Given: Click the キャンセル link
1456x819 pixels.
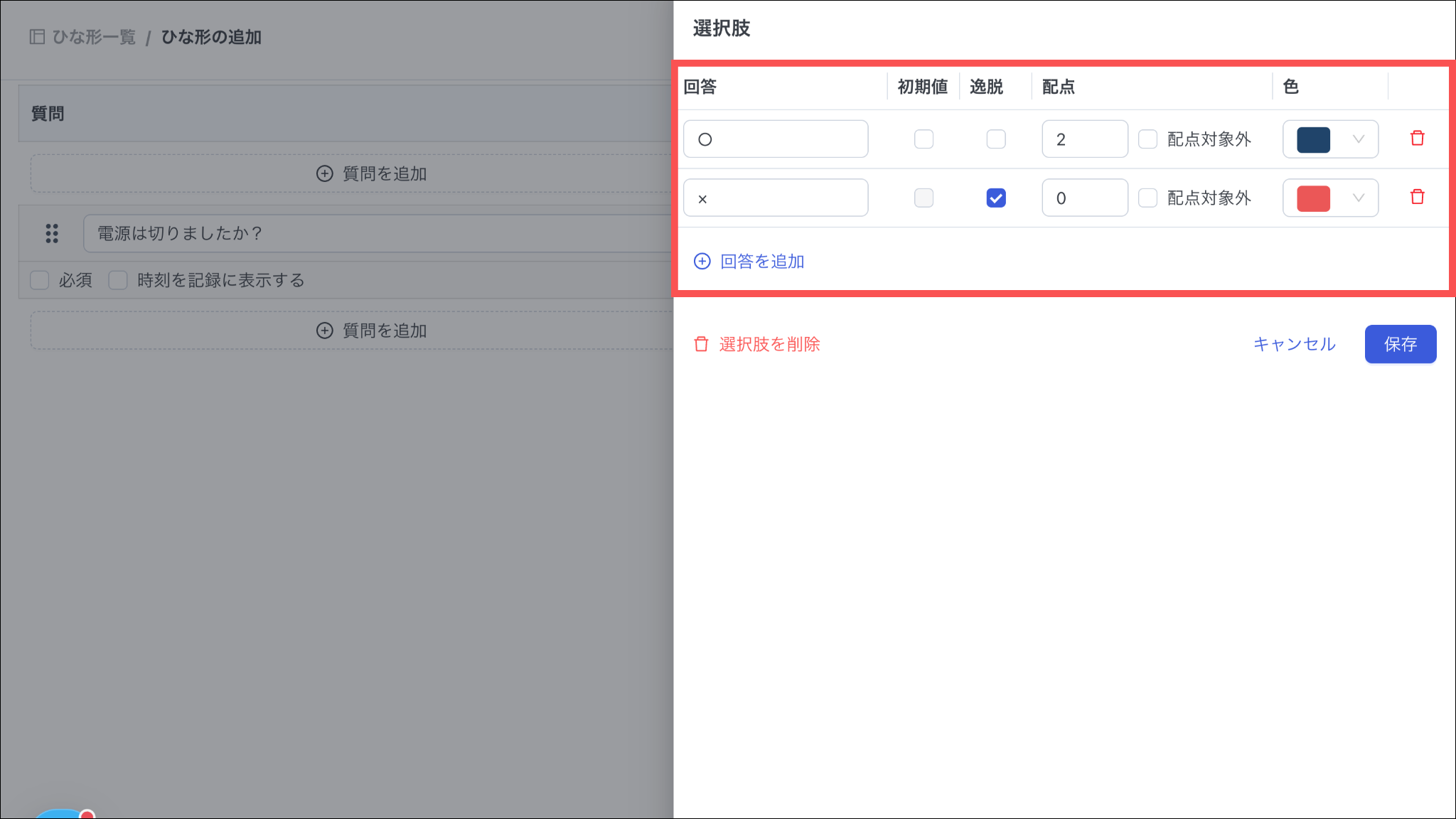Looking at the screenshot, I should tap(1294, 344).
